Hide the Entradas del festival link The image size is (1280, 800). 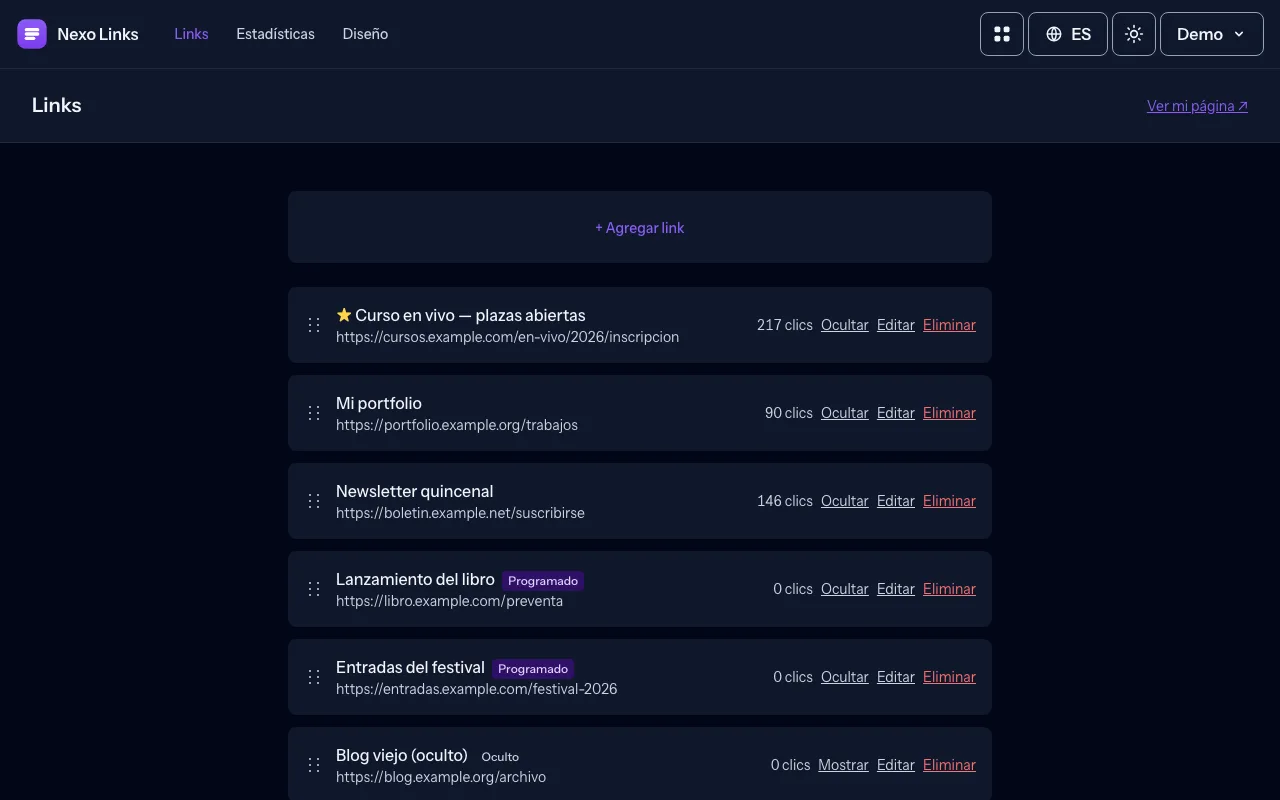point(845,677)
